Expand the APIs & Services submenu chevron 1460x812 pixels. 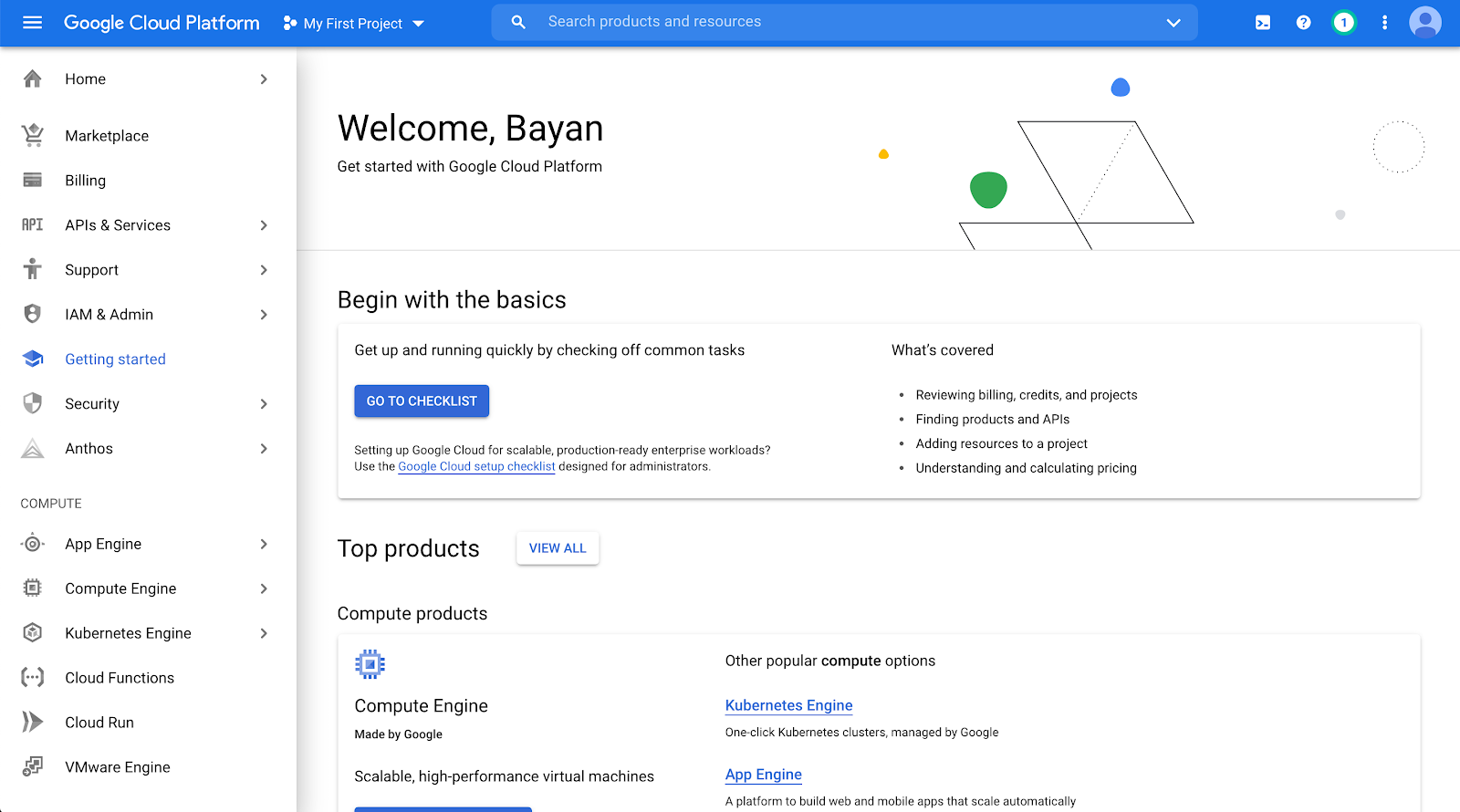tap(264, 225)
